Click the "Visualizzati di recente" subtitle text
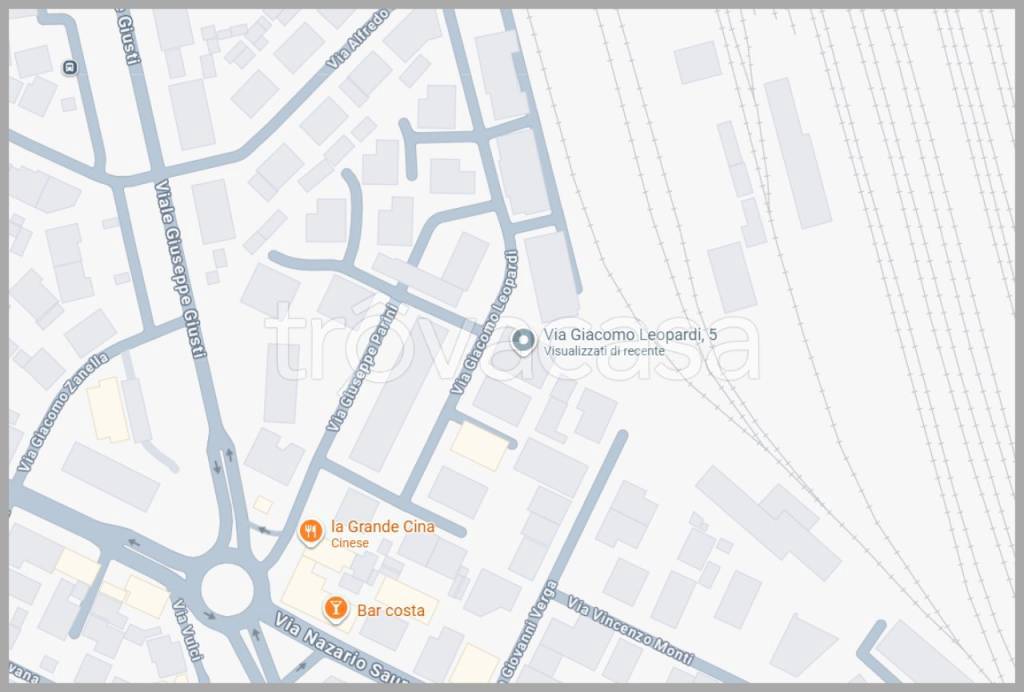Screen dimensions: 1024x692 pyautogui.click(x=604, y=352)
